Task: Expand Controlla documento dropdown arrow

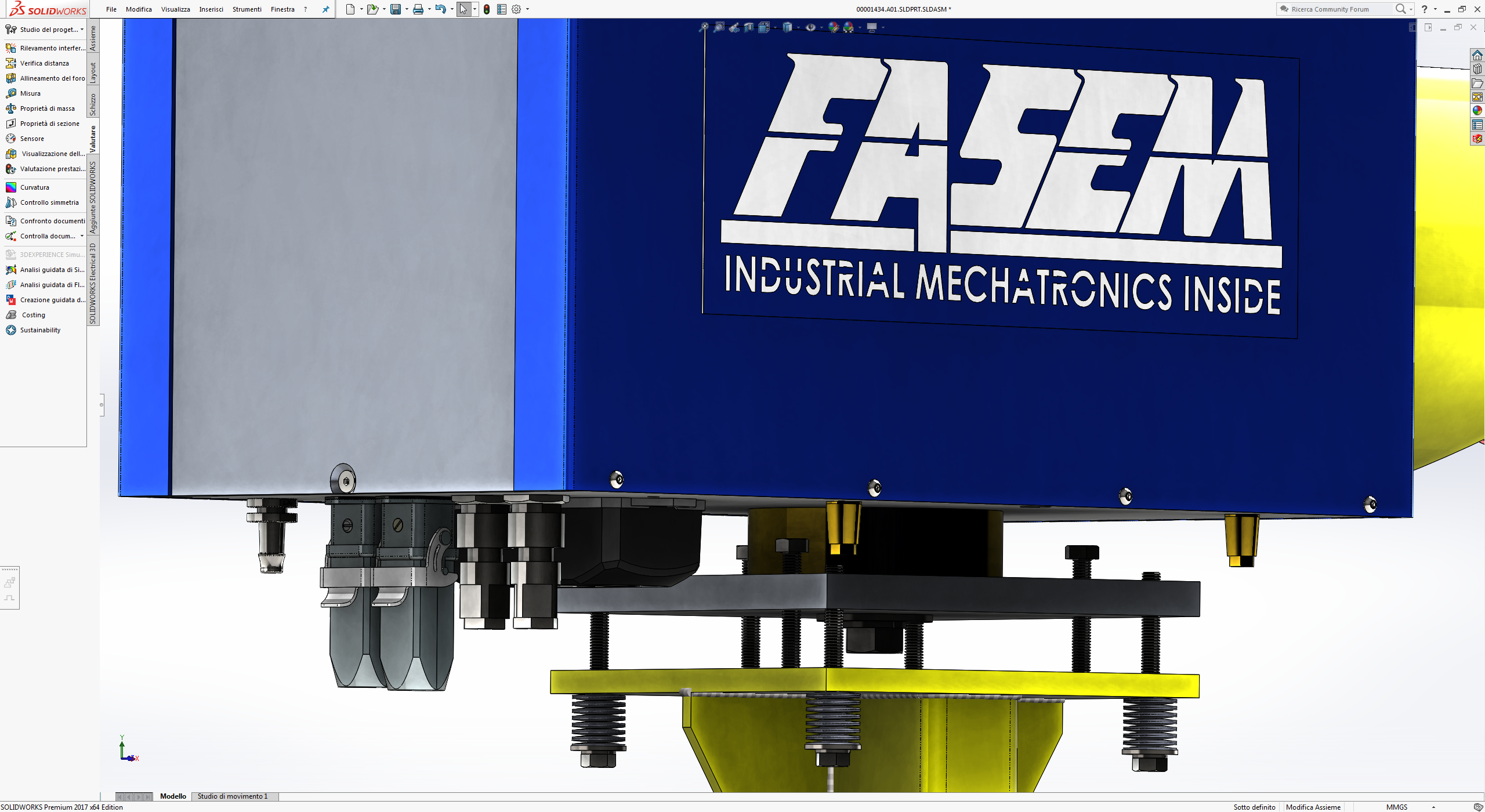Action: (82, 236)
